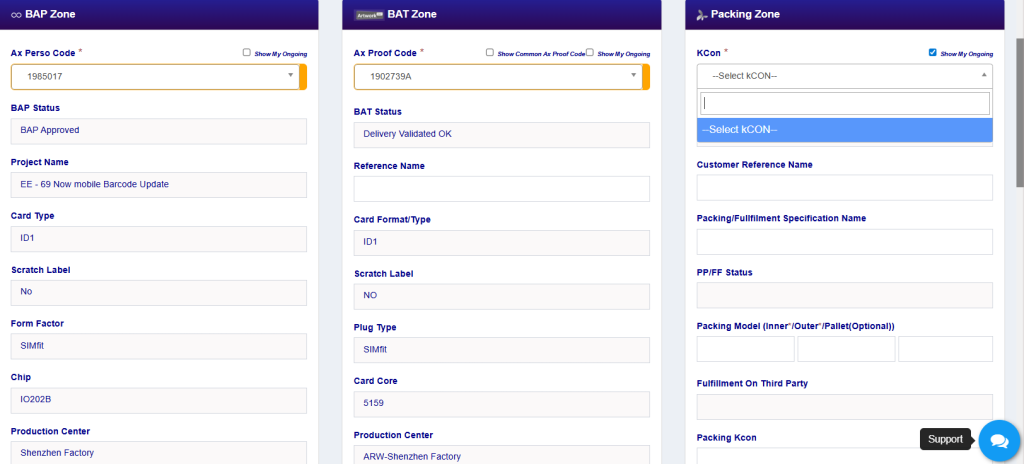Click the KCon dropdown search box
This screenshot has width=1024, height=464.
[x=844, y=103]
